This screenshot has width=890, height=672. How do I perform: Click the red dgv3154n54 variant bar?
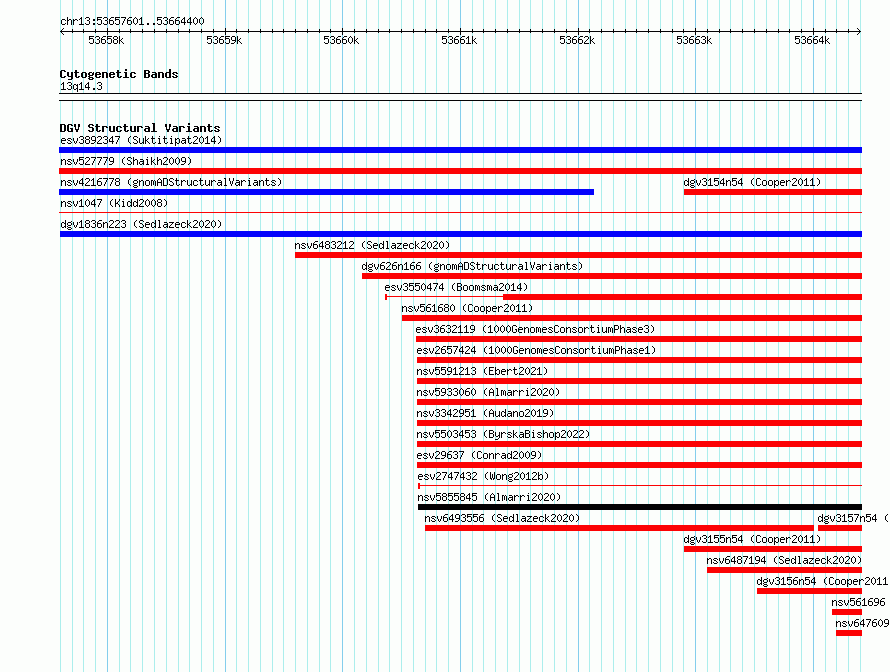click(773, 192)
